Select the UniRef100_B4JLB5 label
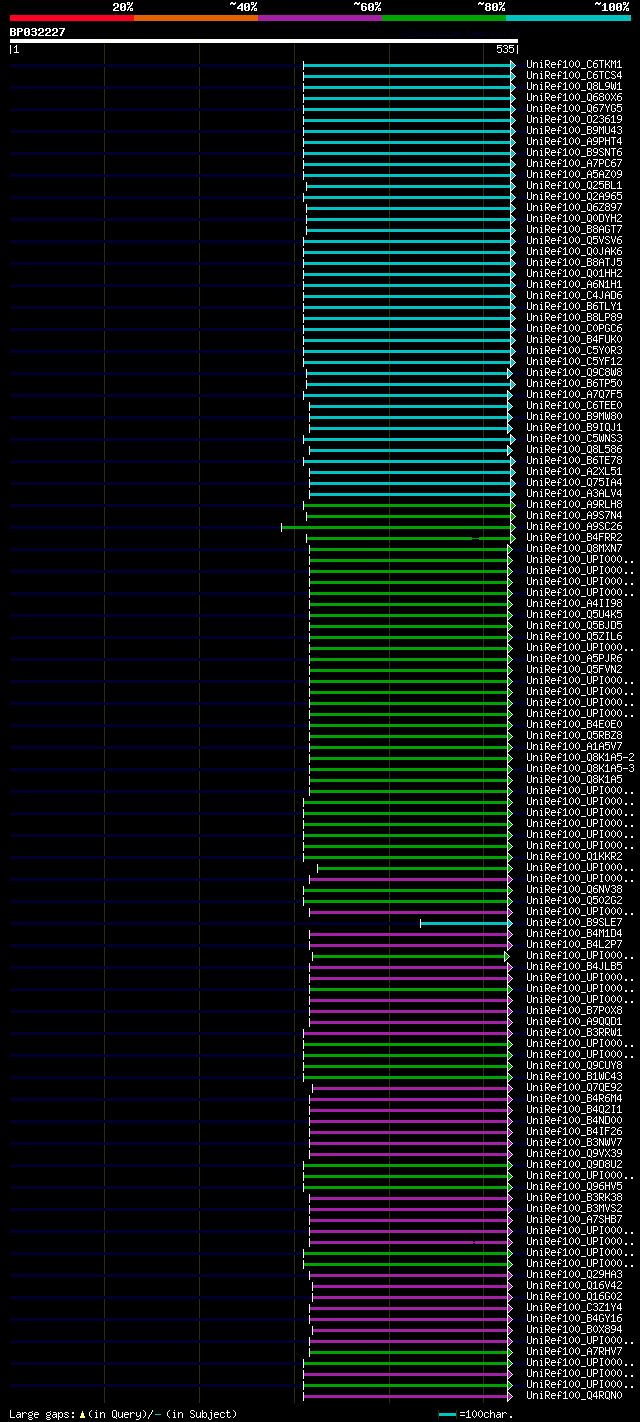This screenshot has height=1422, width=640. click(574, 966)
